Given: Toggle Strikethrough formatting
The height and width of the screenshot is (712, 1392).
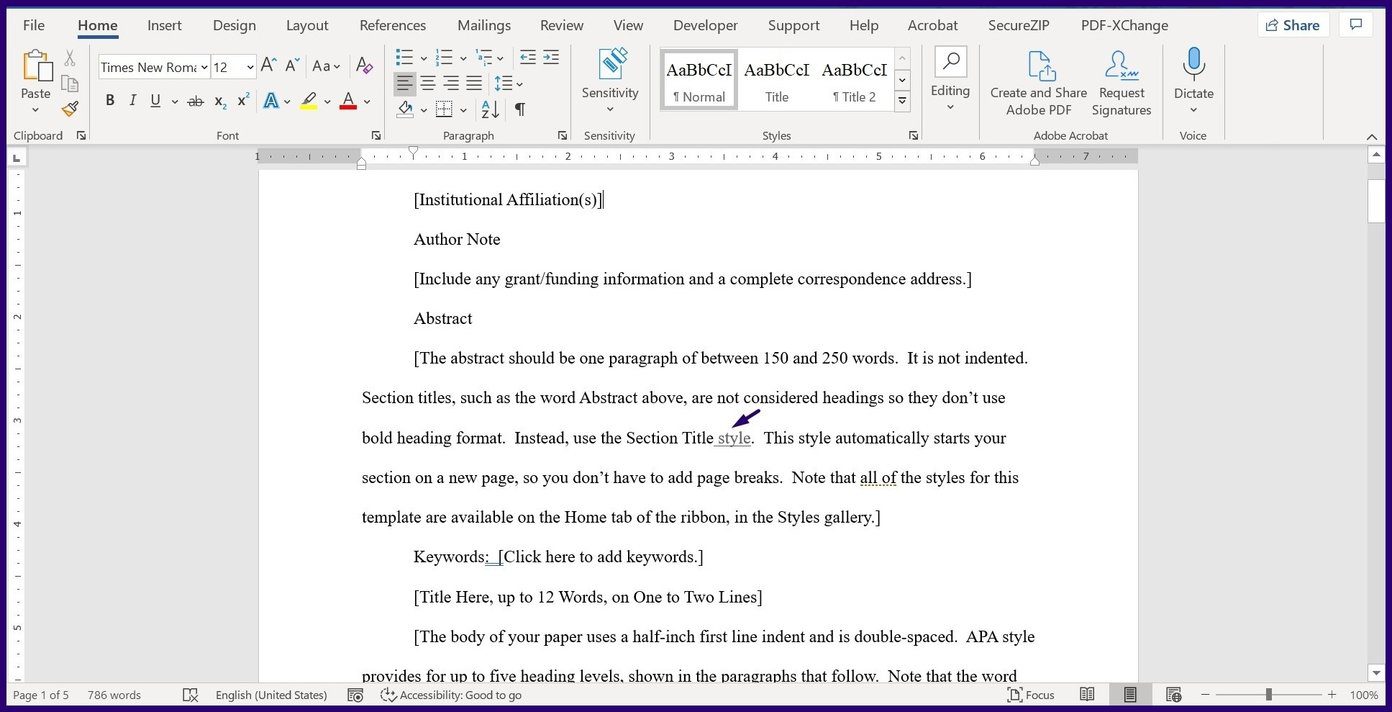Looking at the screenshot, I should coord(195,101).
